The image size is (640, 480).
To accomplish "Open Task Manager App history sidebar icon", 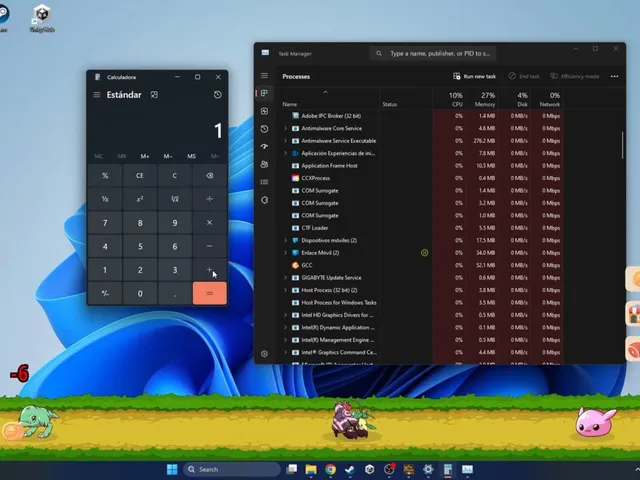I will pyautogui.click(x=264, y=129).
